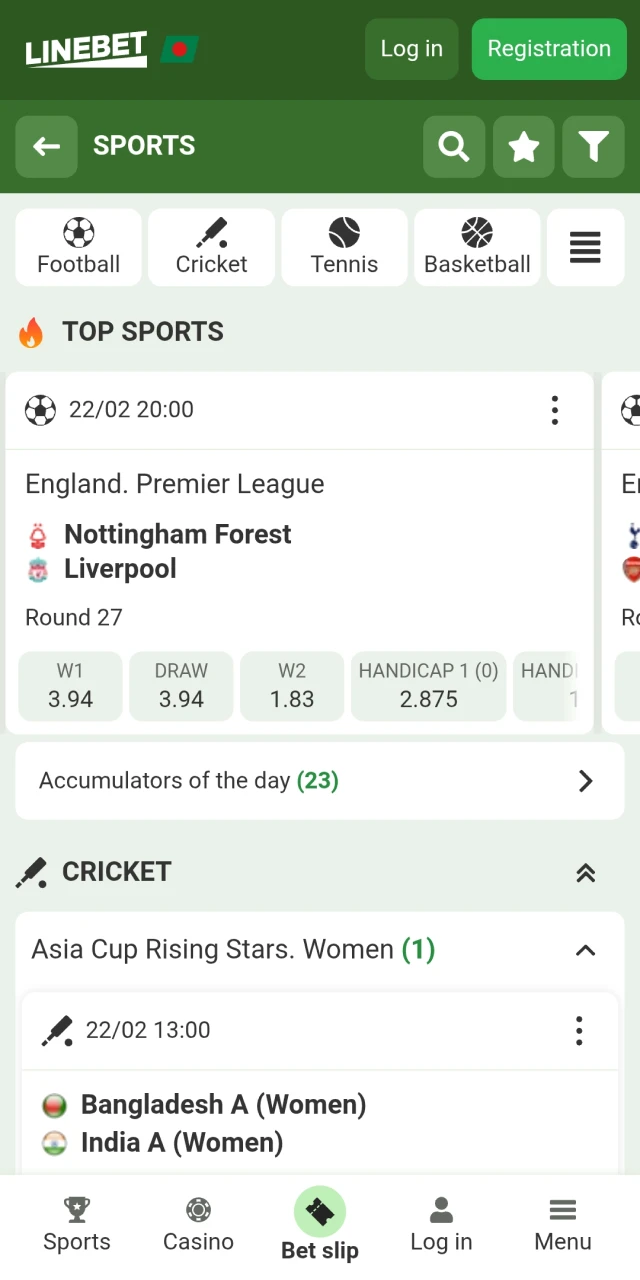Click the Log in button in header
Screen dimensions: 640x1280
(x=411, y=49)
